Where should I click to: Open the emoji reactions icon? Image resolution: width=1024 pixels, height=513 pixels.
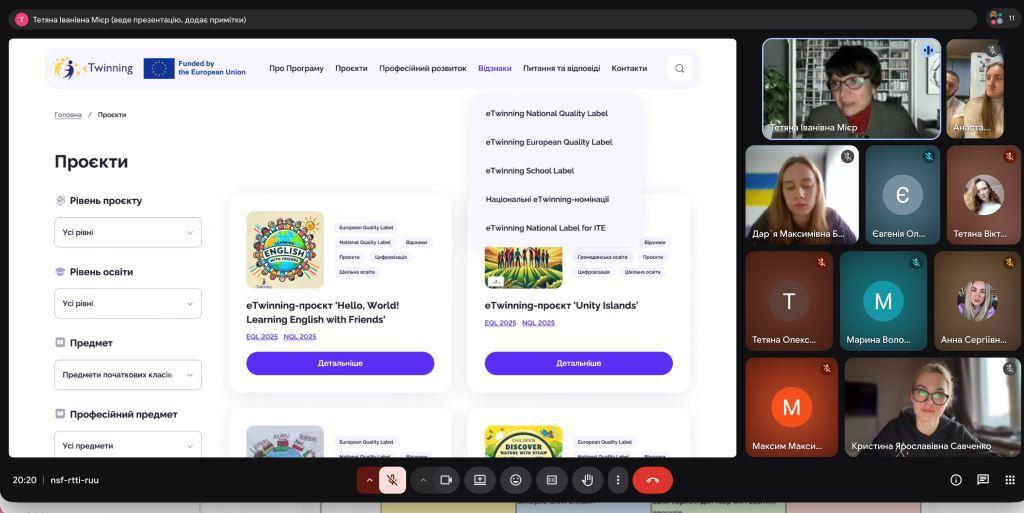[516, 480]
